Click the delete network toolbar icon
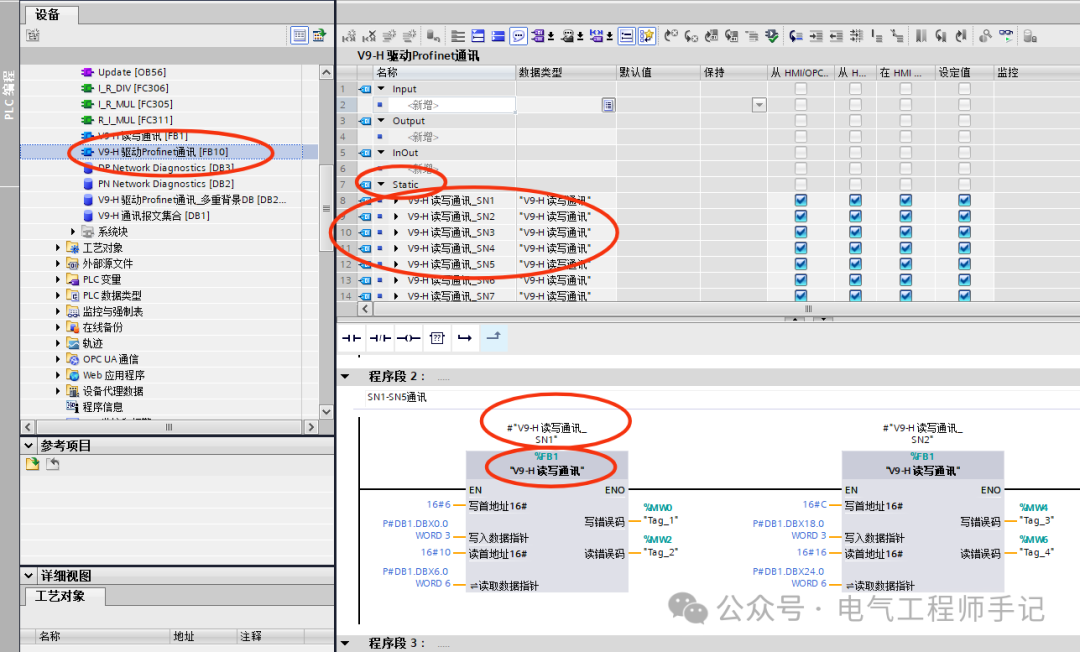 click(x=369, y=36)
